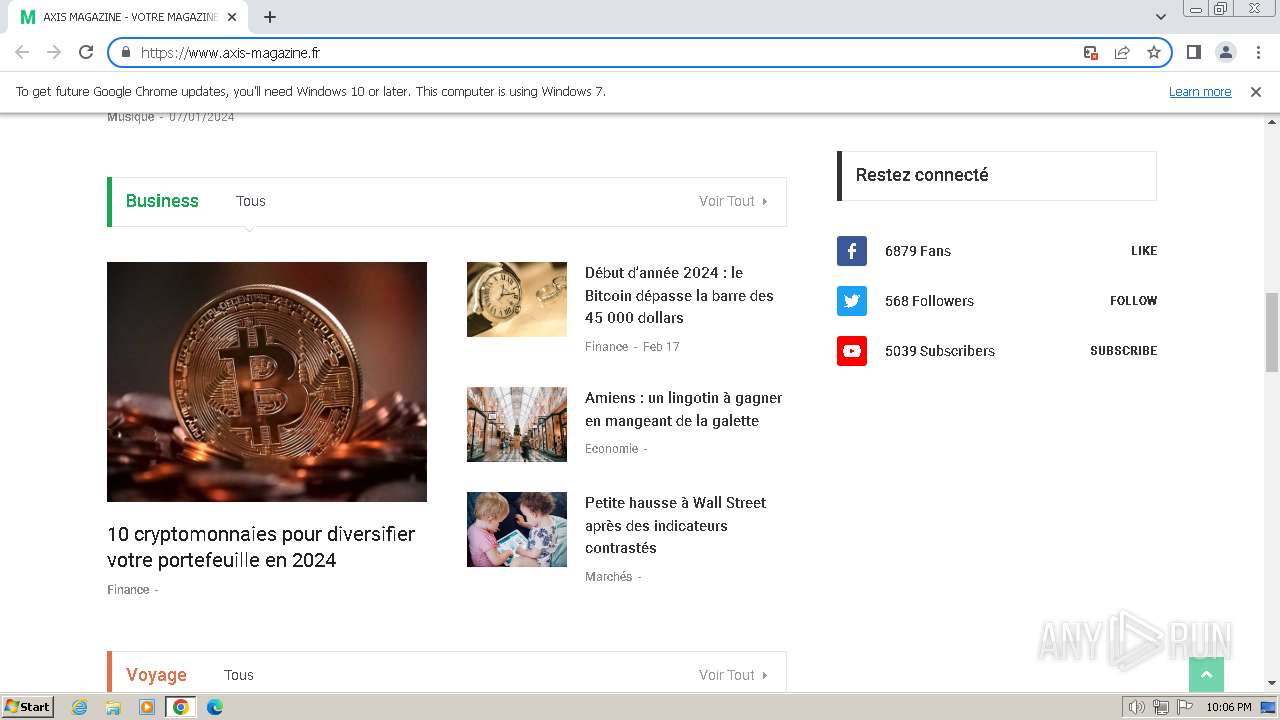The height and width of the screenshot is (720, 1280).
Task: Open Internet Explorer from the taskbar
Action: tap(80, 707)
